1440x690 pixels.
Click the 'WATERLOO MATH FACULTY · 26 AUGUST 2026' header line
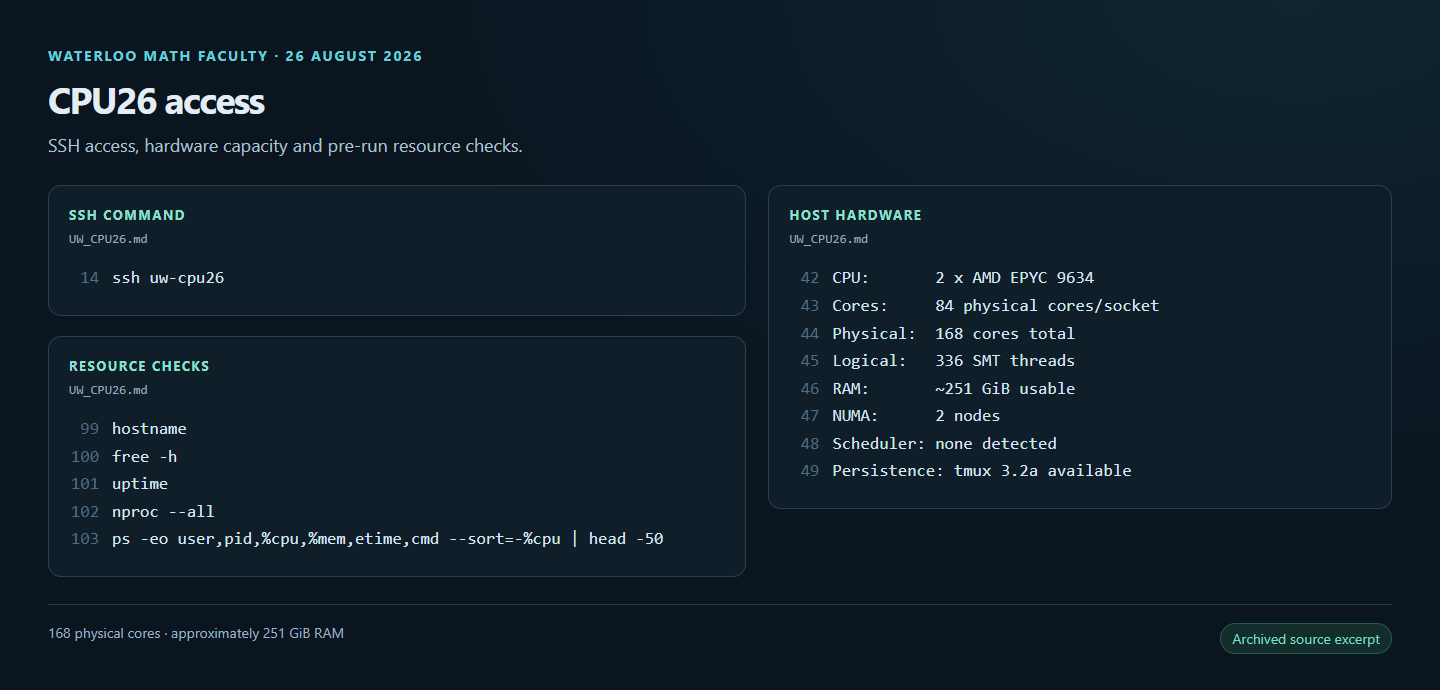(x=235, y=56)
